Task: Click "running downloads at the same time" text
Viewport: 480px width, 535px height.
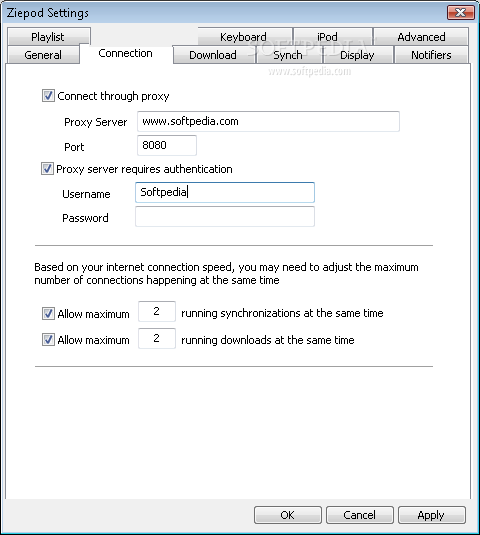Action: [x=267, y=340]
